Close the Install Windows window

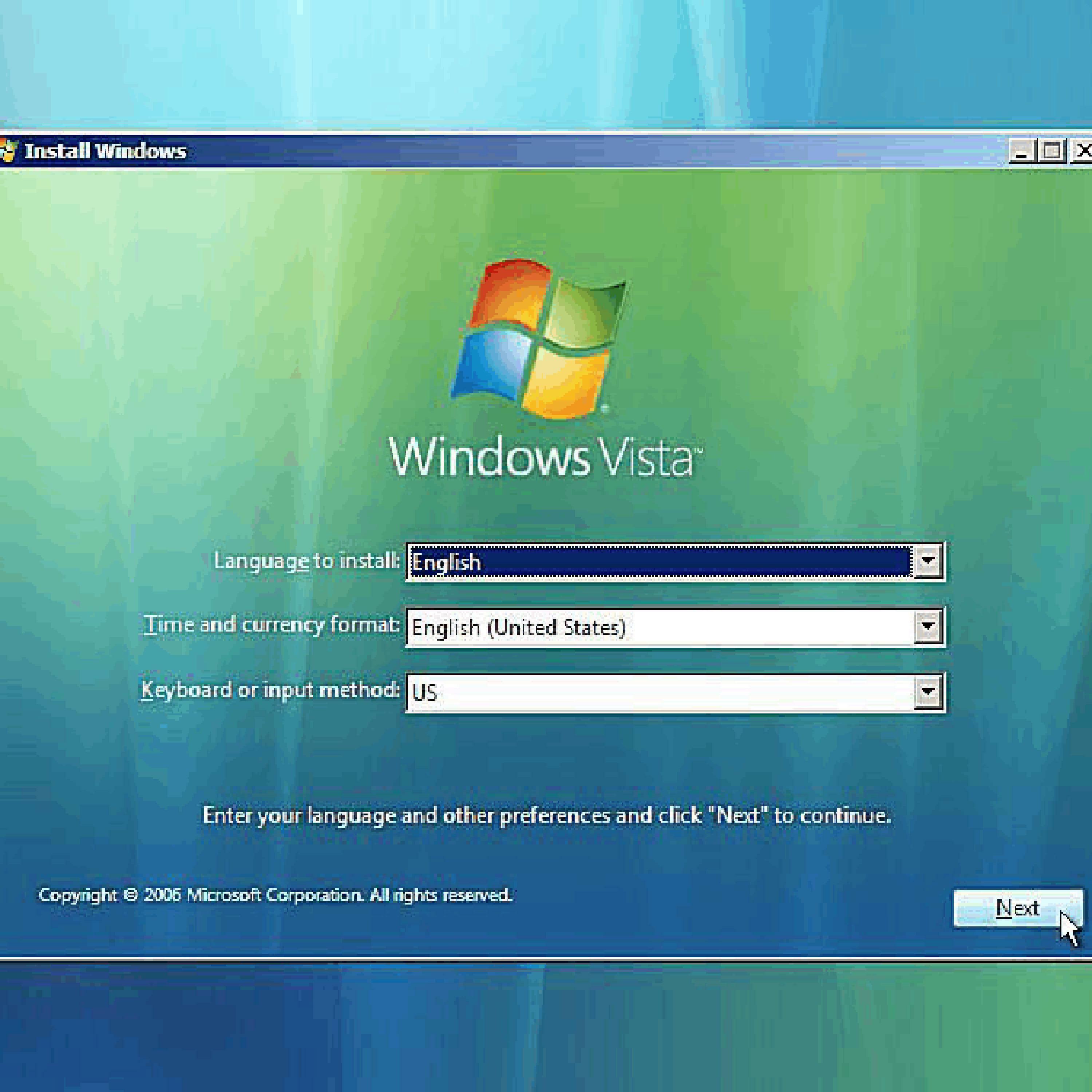(1082, 151)
